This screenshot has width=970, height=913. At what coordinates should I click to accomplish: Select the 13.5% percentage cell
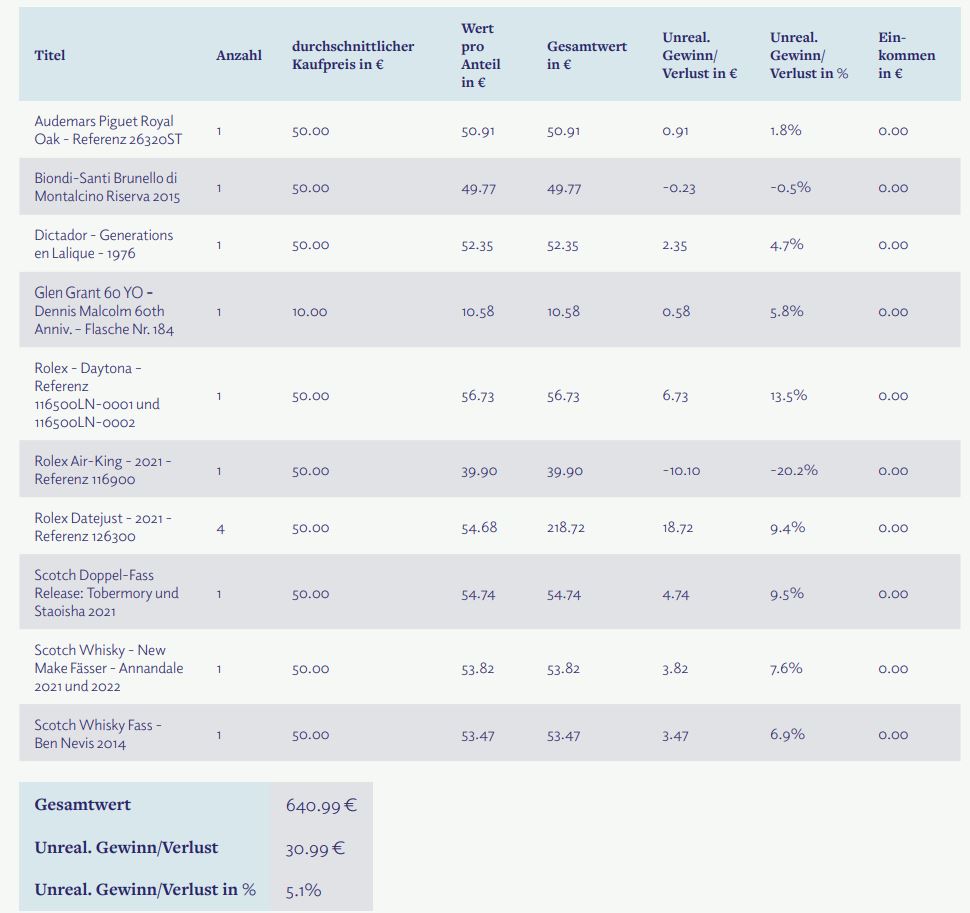tap(788, 395)
